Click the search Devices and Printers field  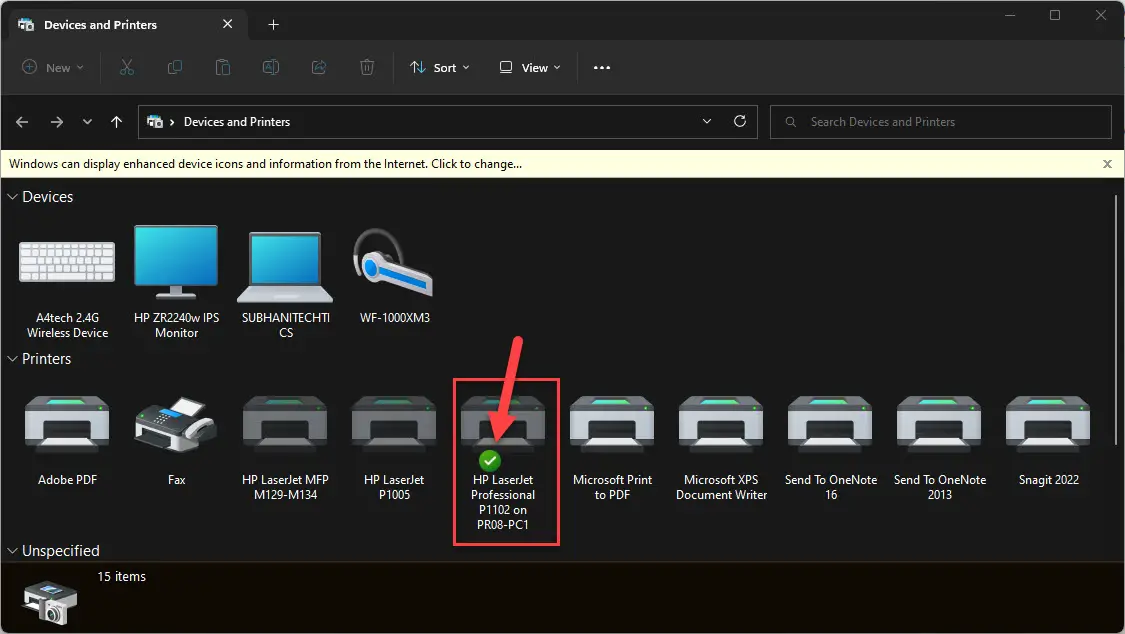click(940, 121)
